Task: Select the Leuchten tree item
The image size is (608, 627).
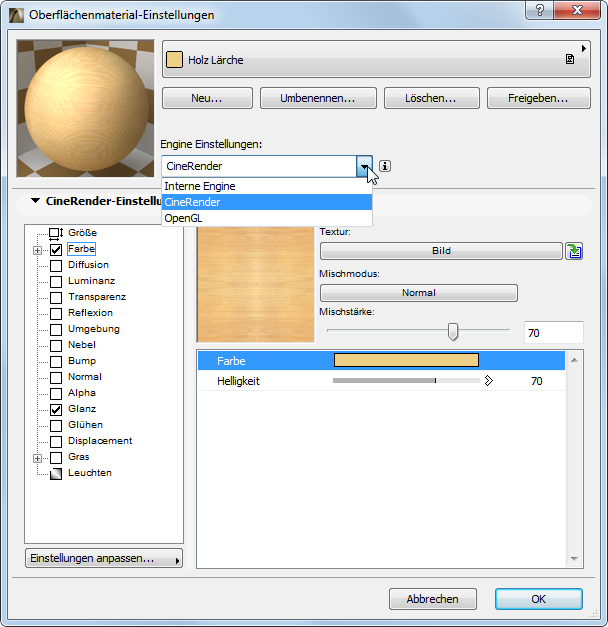Action: pos(90,473)
